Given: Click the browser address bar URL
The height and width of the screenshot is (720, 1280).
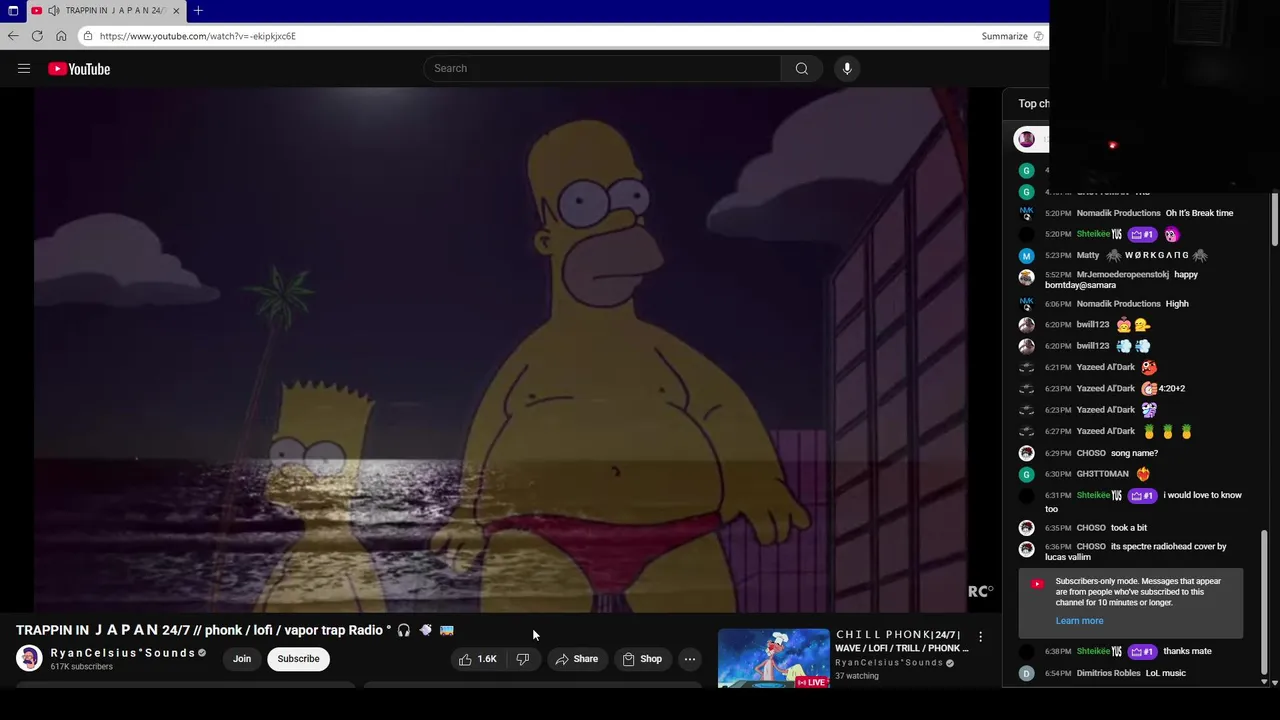Looking at the screenshot, I should (x=198, y=36).
